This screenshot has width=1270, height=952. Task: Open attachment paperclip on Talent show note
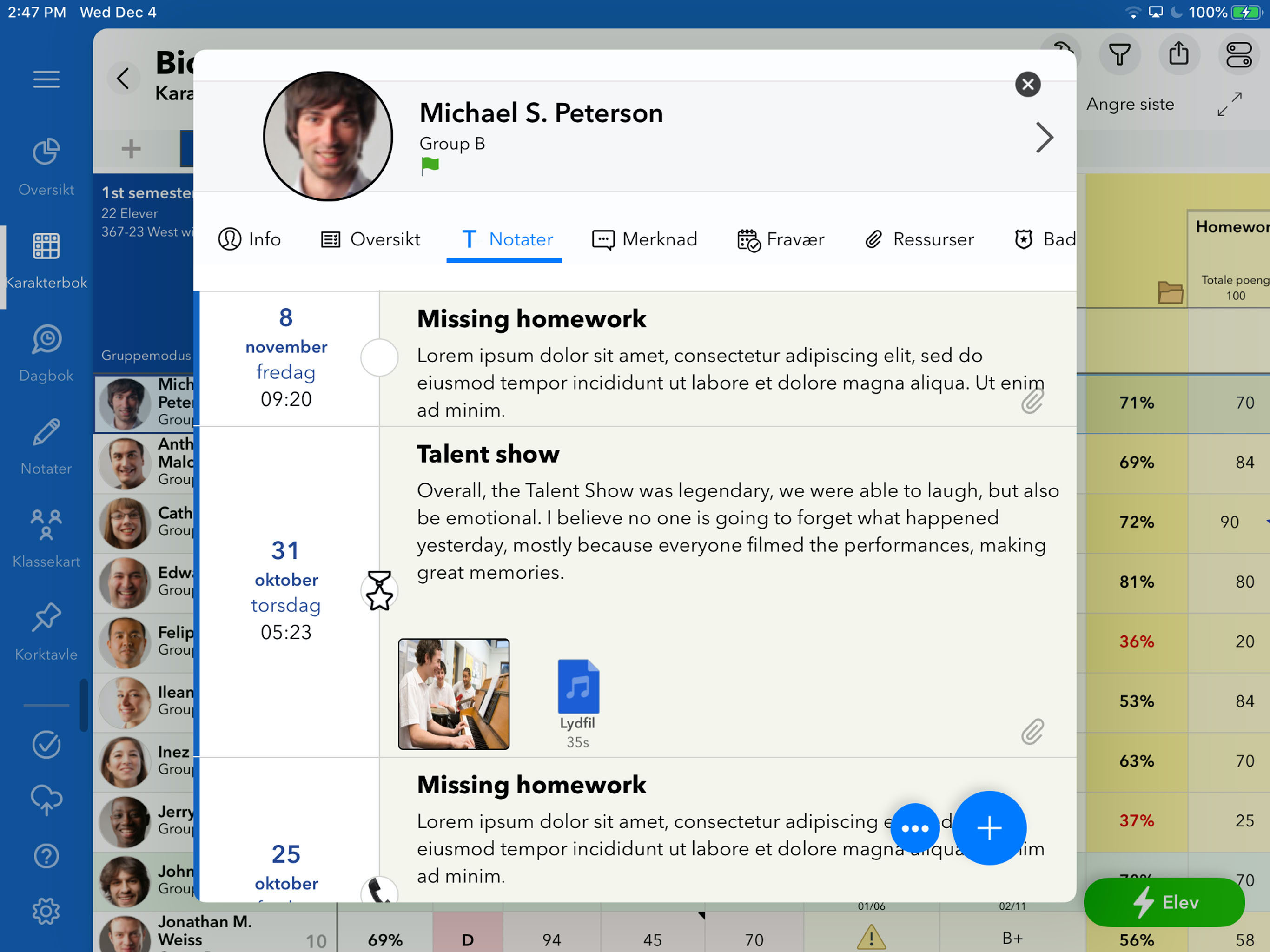tap(1032, 732)
